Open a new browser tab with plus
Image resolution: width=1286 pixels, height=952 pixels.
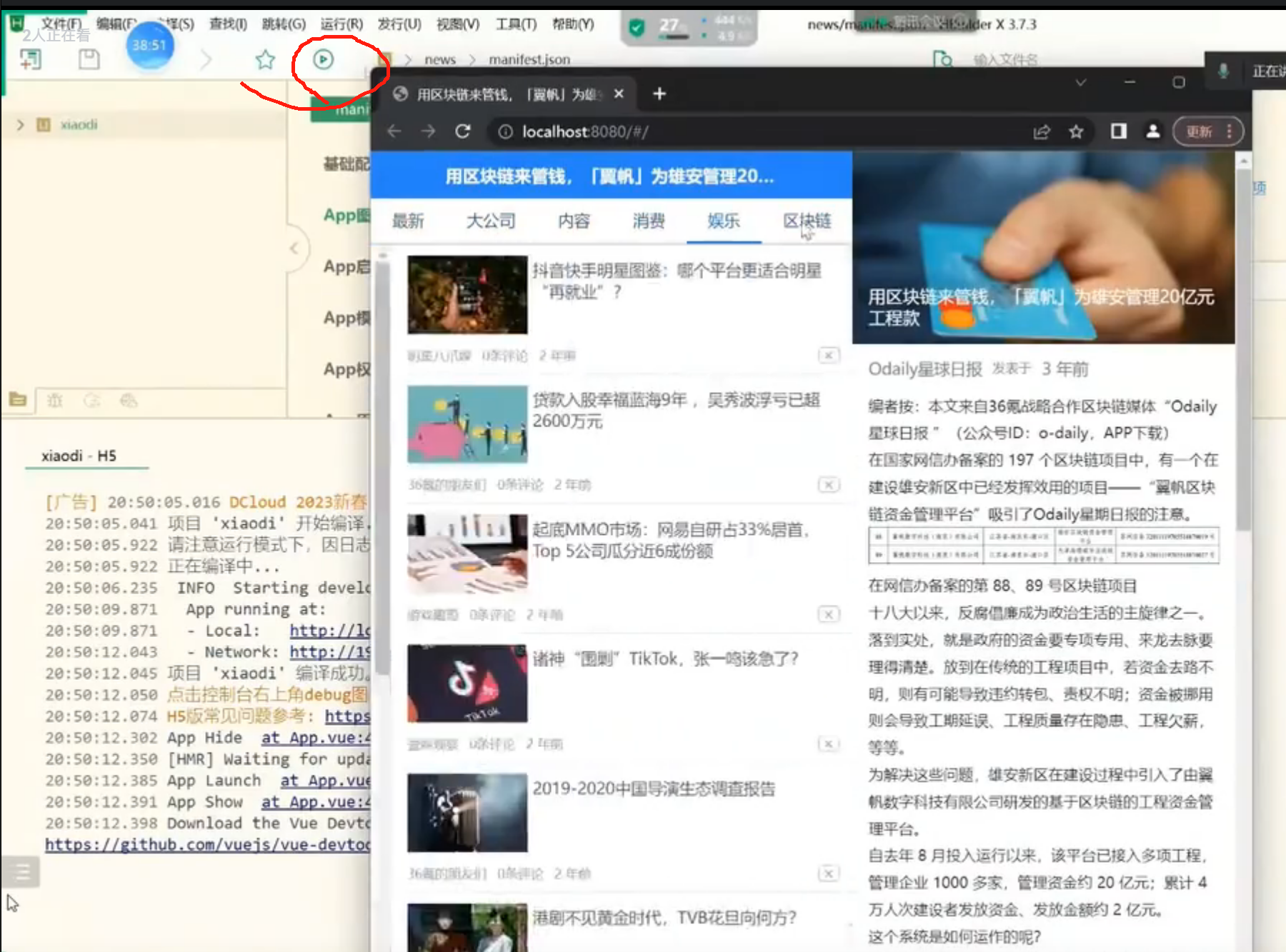(659, 94)
